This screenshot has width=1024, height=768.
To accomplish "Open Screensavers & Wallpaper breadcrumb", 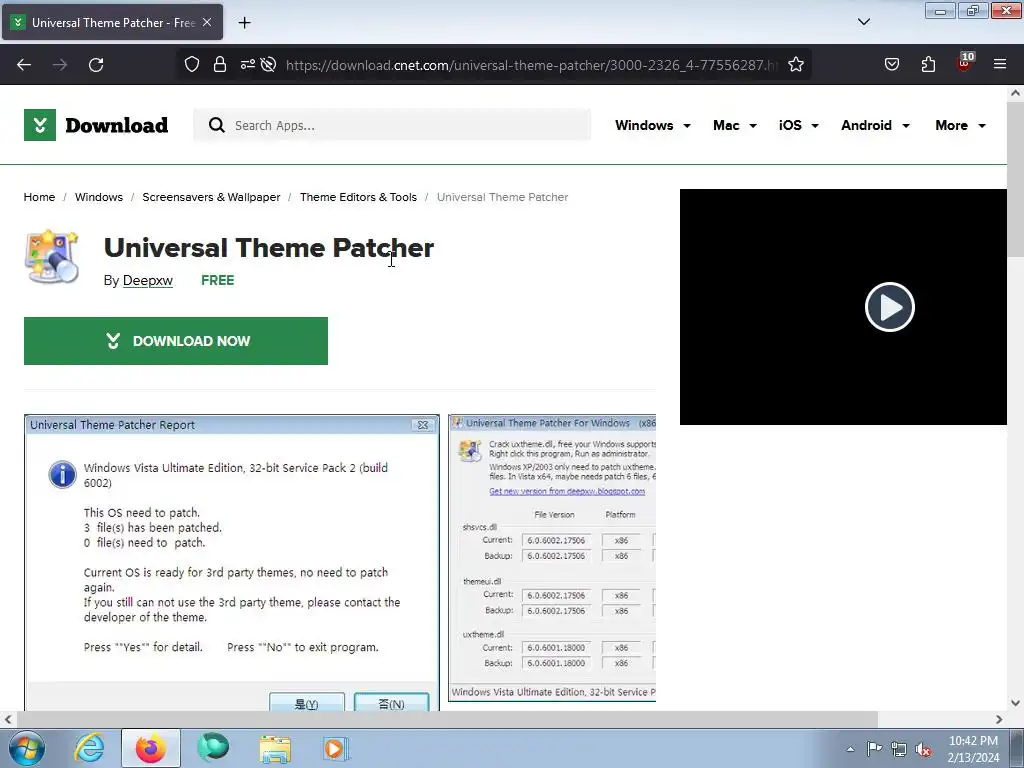I will (x=211, y=197).
